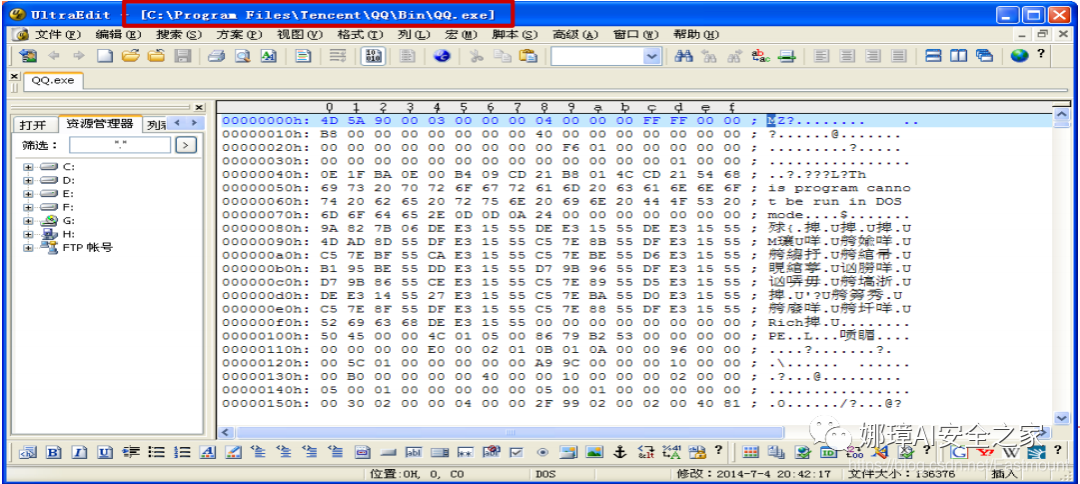This screenshot has height=484, width=1080.
Task: Click the HTML radio button insert icon
Action: pos(542,452)
